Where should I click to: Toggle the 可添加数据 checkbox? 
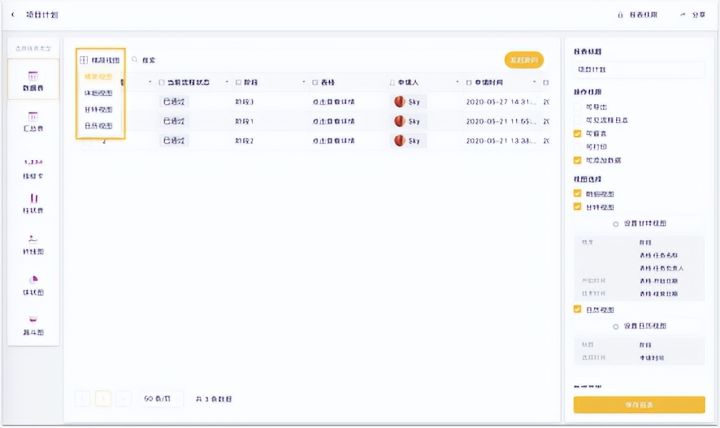577,160
